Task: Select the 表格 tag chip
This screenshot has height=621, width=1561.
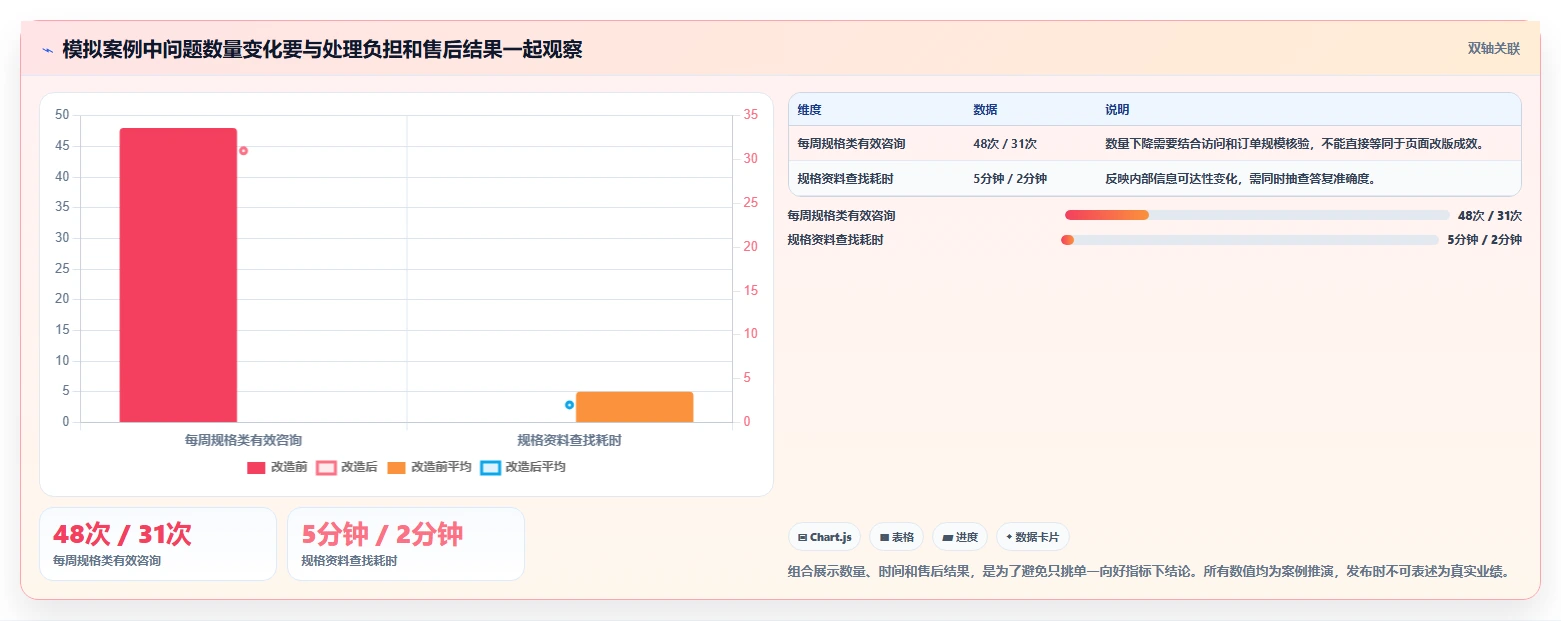Action: 896,537
